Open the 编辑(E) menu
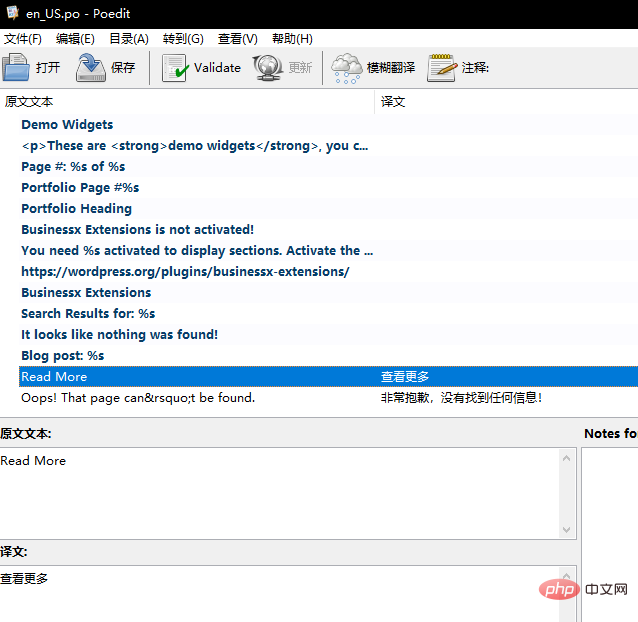This screenshot has width=638, height=622. tap(75, 39)
